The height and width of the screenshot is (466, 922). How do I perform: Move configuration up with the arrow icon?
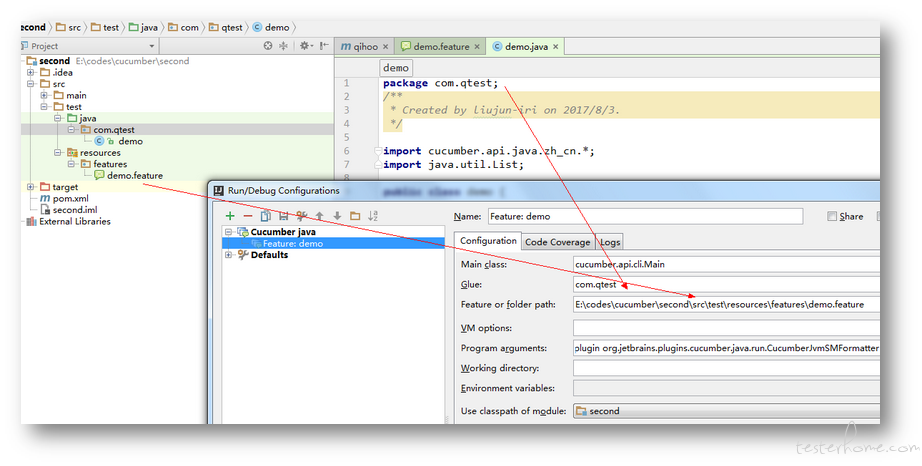319,216
